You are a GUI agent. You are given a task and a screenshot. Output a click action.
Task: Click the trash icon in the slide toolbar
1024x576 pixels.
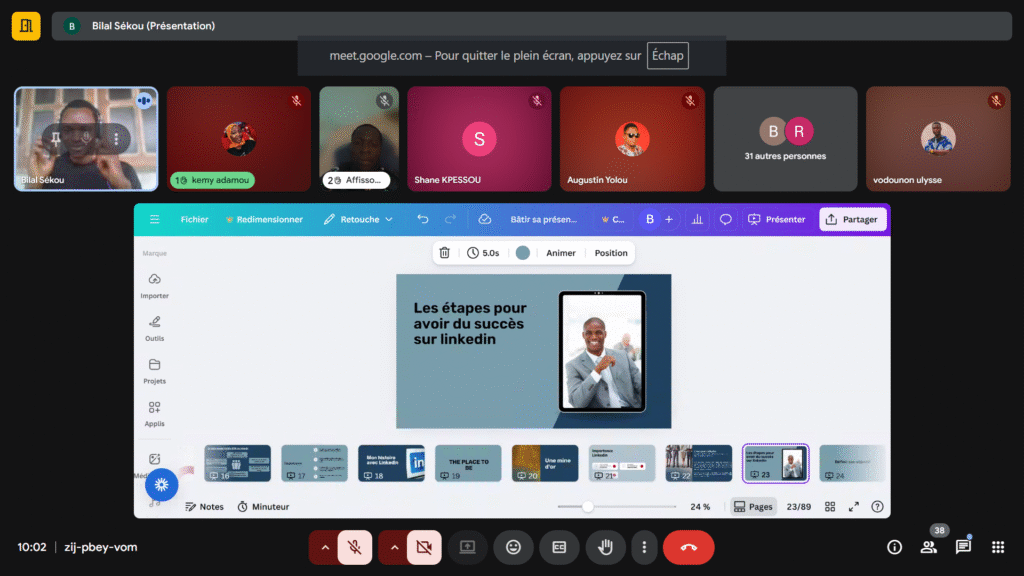[445, 253]
